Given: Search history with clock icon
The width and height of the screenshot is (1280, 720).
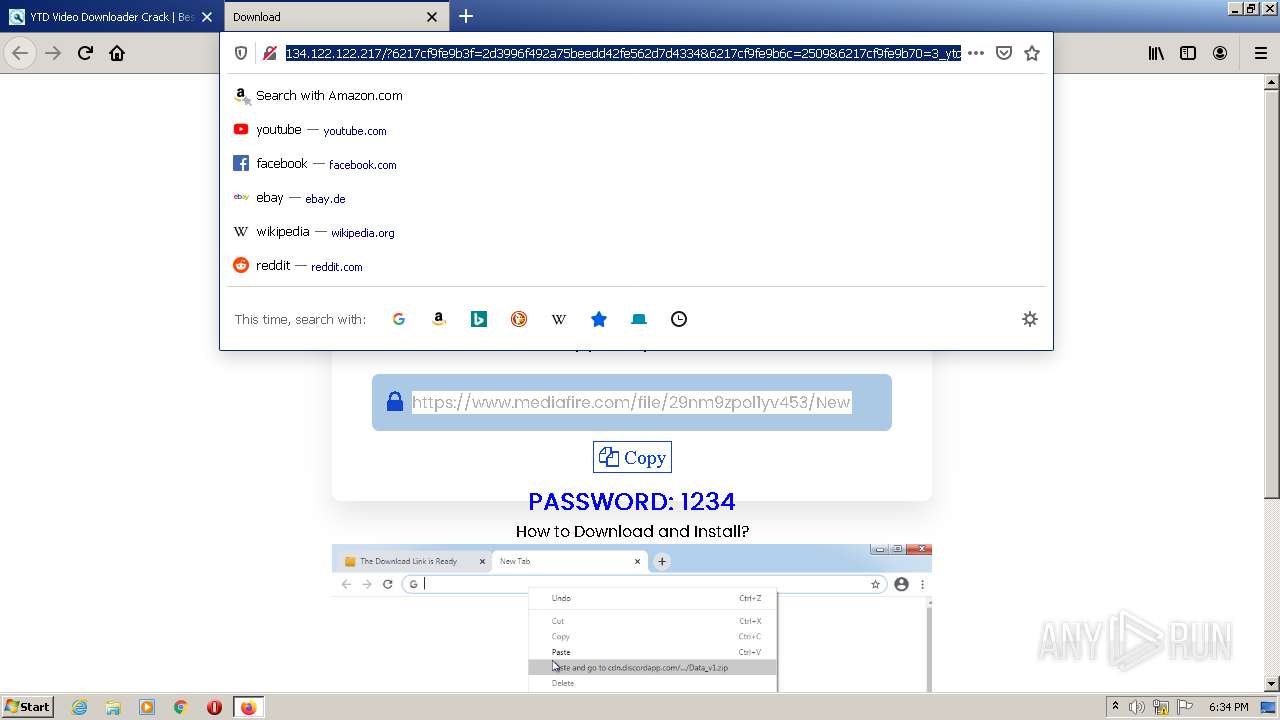Looking at the screenshot, I should 679,319.
